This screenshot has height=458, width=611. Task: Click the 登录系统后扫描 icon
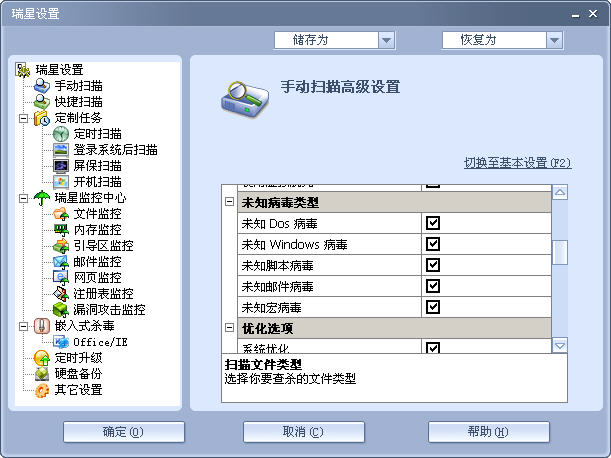pyautogui.click(x=61, y=150)
